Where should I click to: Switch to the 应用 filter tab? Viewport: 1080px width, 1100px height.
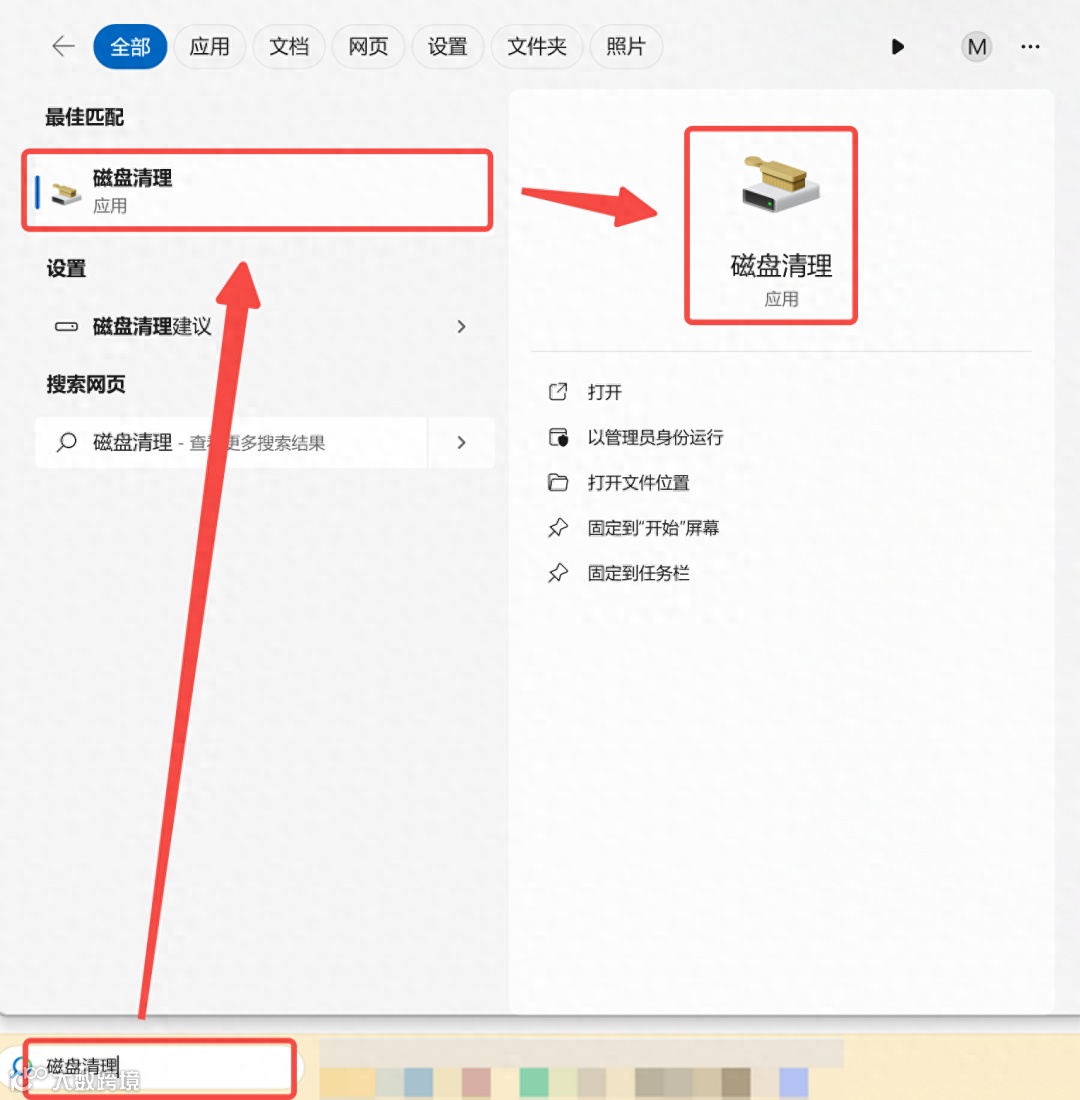coord(209,47)
